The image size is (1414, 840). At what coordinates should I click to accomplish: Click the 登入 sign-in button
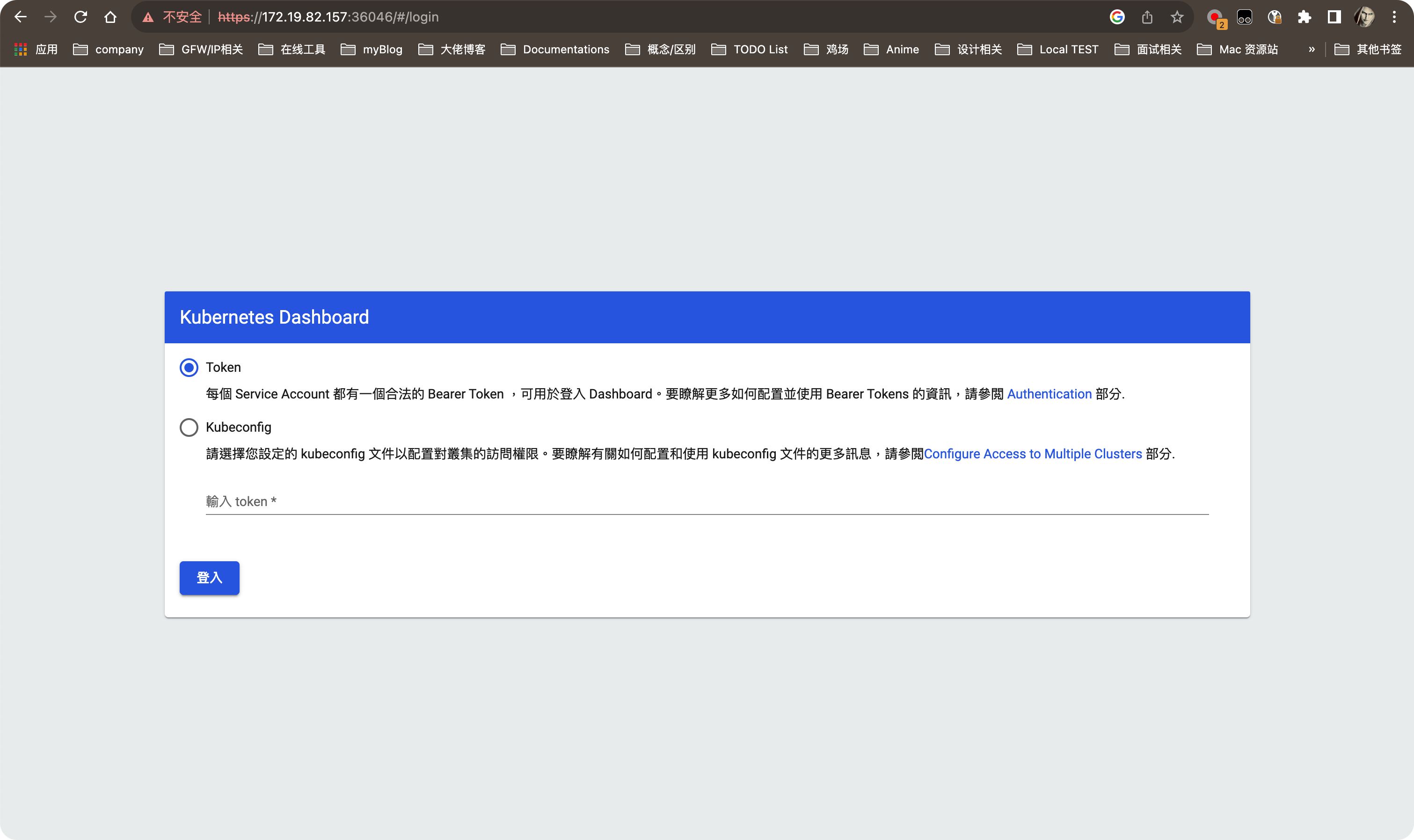(210, 578)
